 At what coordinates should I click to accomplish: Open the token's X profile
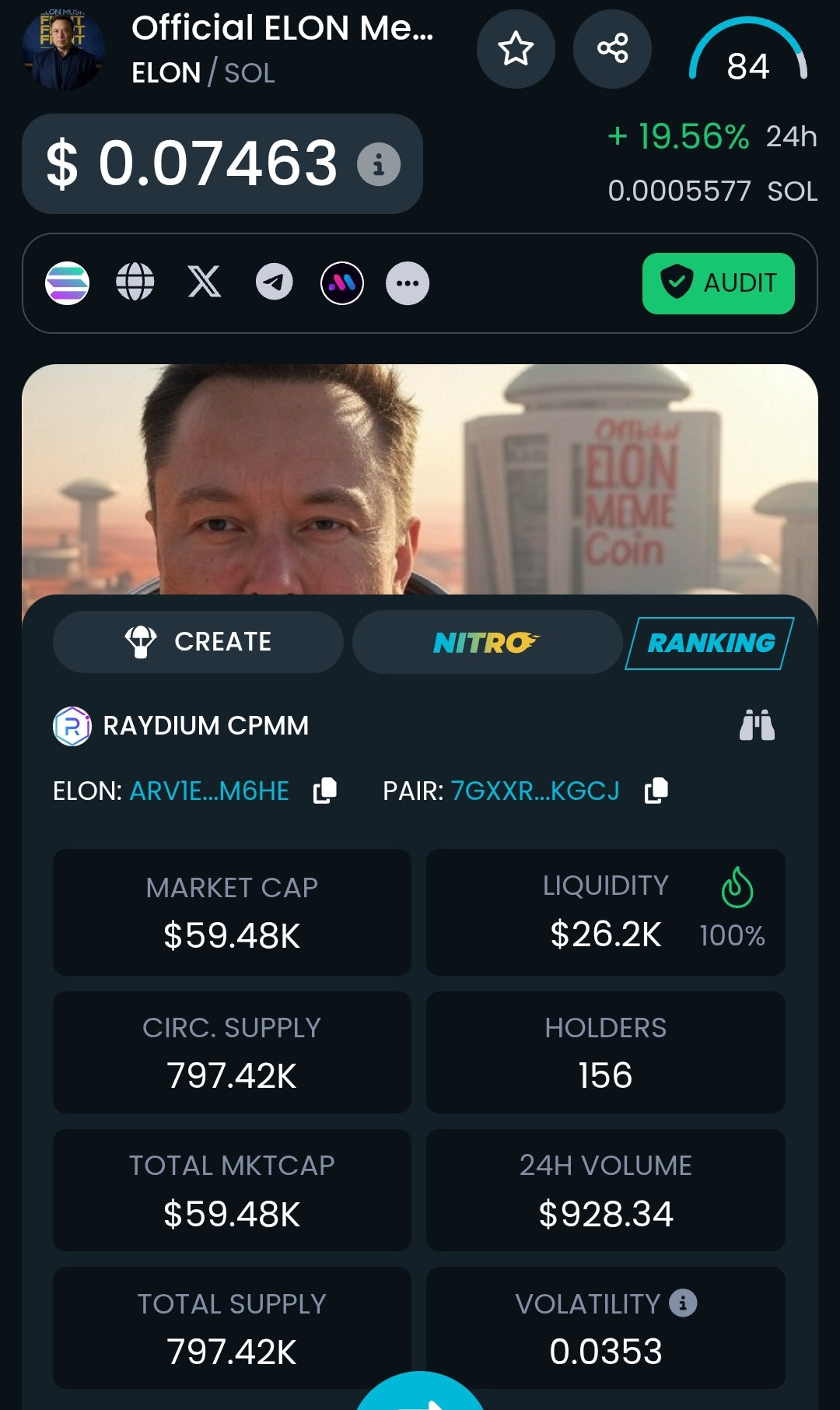tap(205, 282)
